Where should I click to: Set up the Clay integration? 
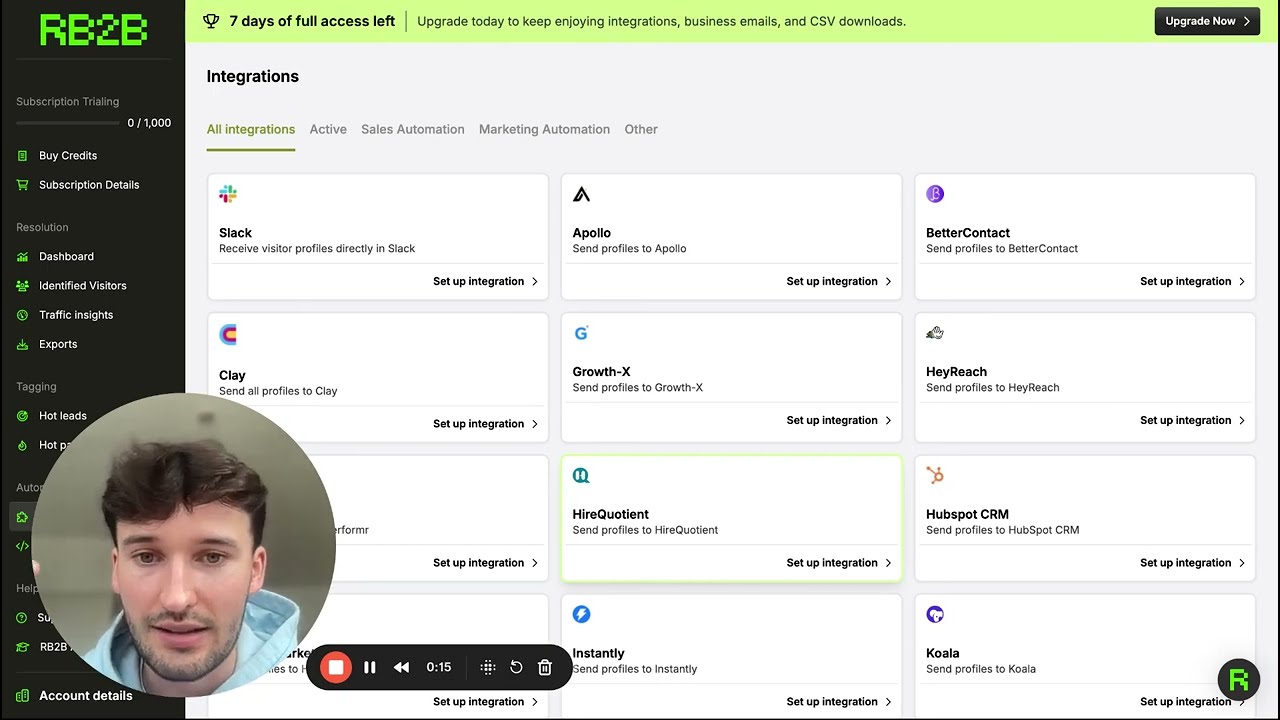pos(485,424)
